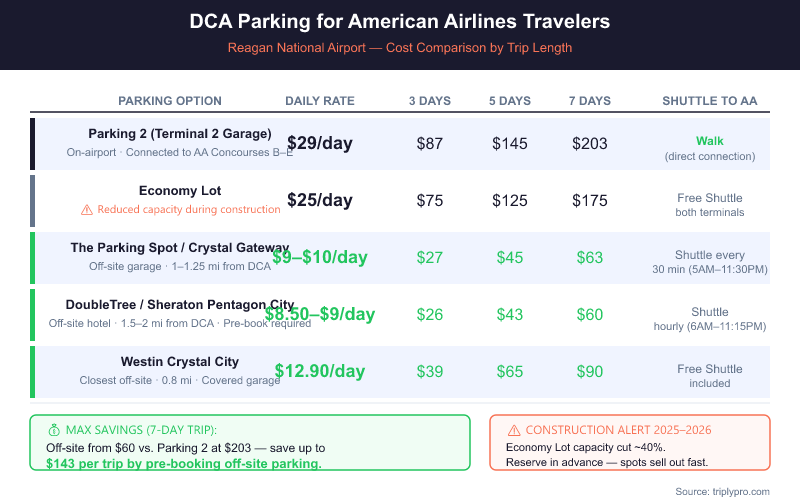Image resolution: width=800 pixels, height=500 pixels.
Task: Click the $60 seven-day DoubleTree price
Action: pyautogui.click(x=590, y=315)
